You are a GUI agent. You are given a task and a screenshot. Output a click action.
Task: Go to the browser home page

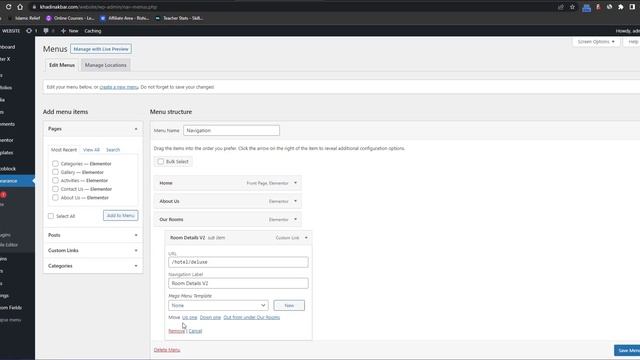[x=20, y=7]
